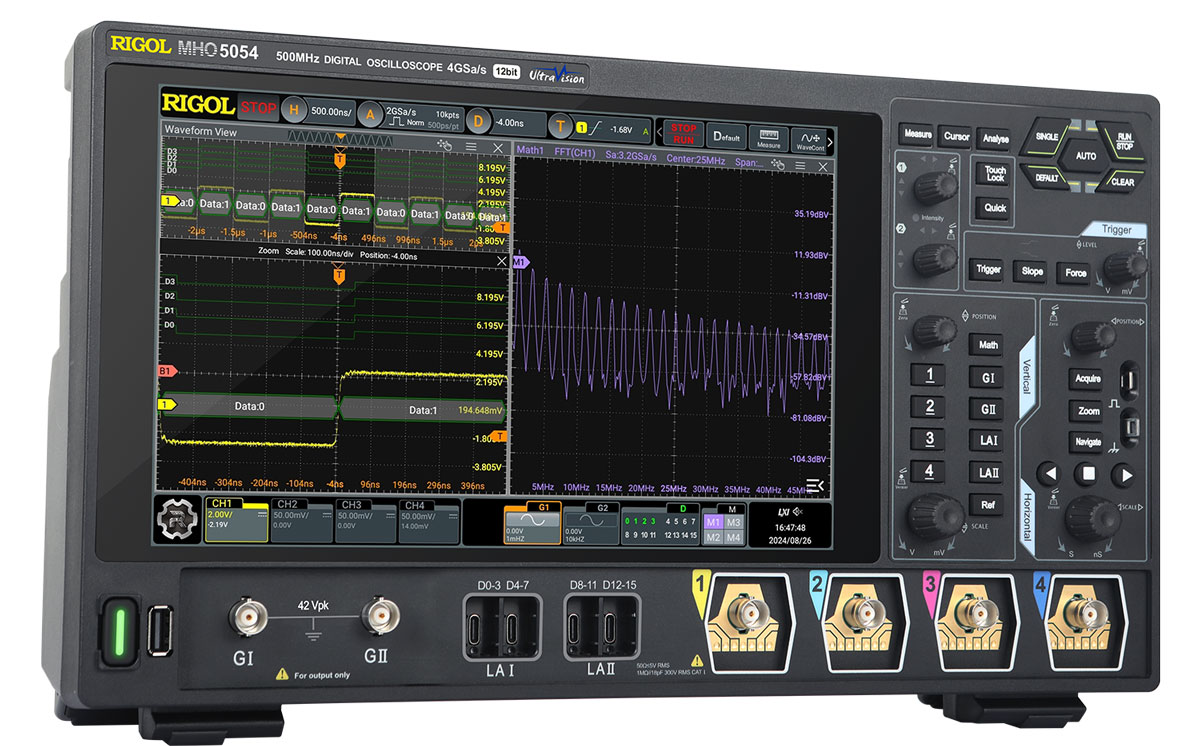Viewport: 1200px width, 746px height.
Task: Click the cursor tool icon in Waveform View
Action: tap(445, 146)
